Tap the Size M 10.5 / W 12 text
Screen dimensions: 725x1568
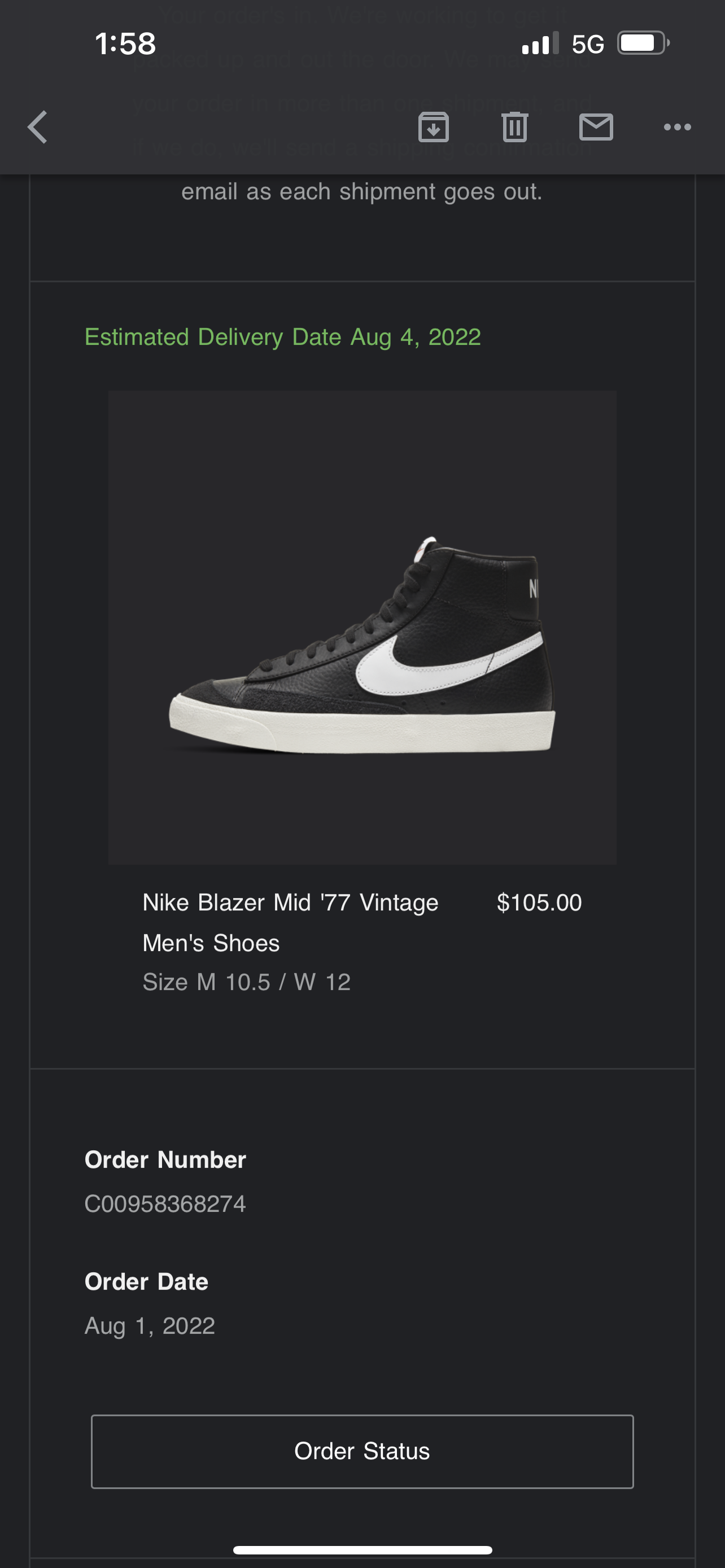coord(246,982)
